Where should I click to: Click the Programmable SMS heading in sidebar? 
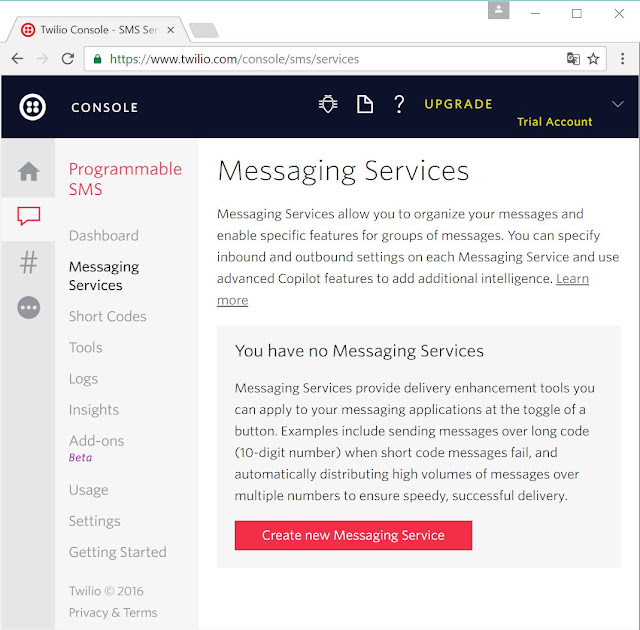125,179
